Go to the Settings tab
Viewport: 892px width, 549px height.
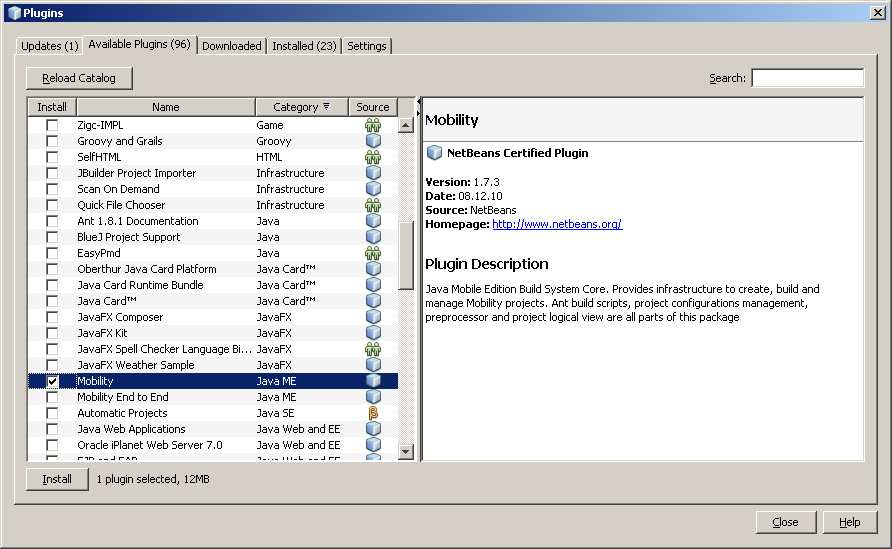click(x=366, y=46)
